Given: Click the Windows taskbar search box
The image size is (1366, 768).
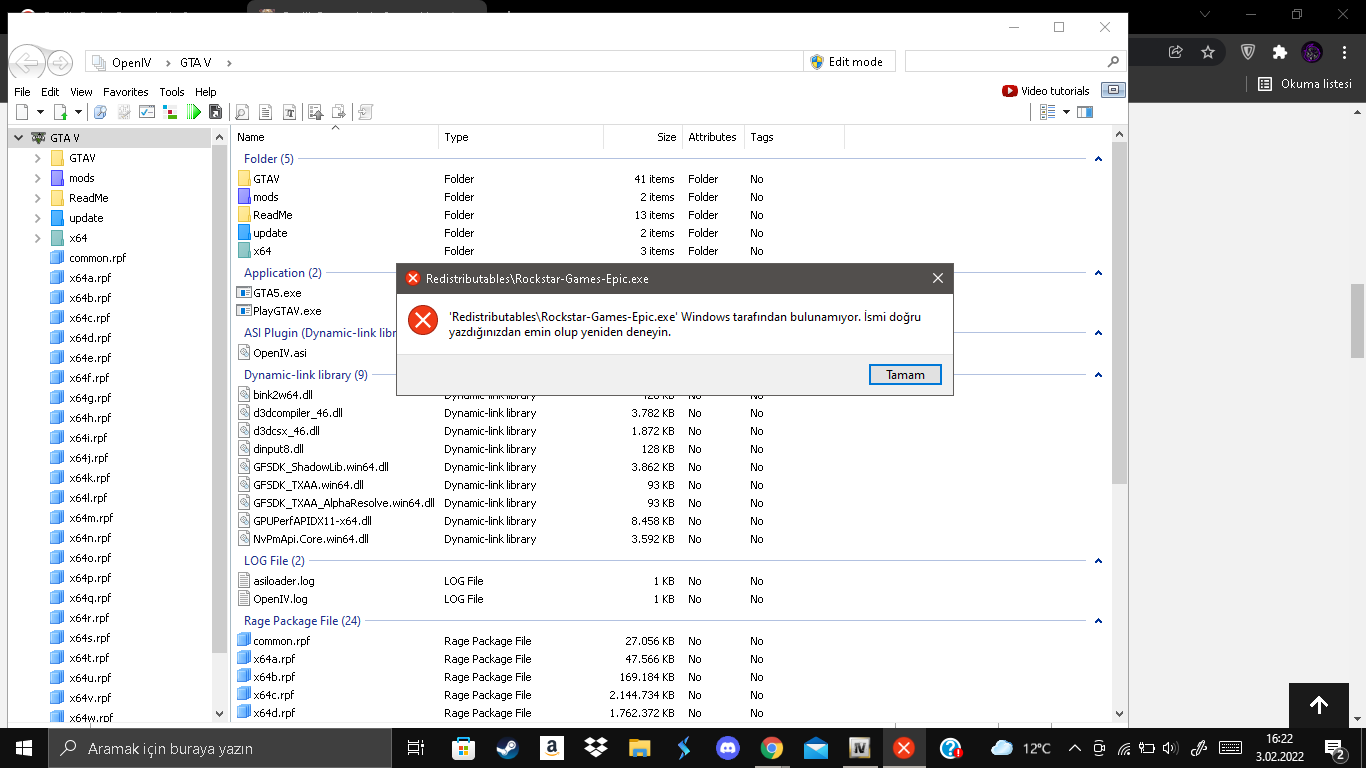Looking at the screenshot, I should (x=219, y=748).
